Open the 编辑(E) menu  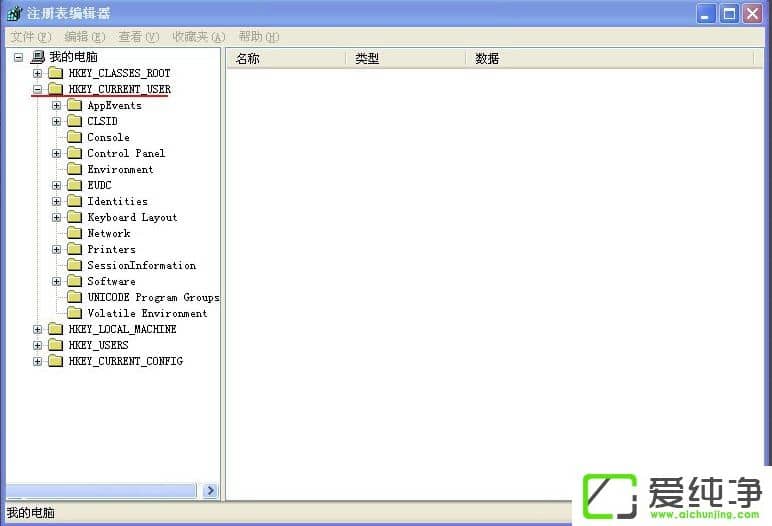[x=85, y=37]
